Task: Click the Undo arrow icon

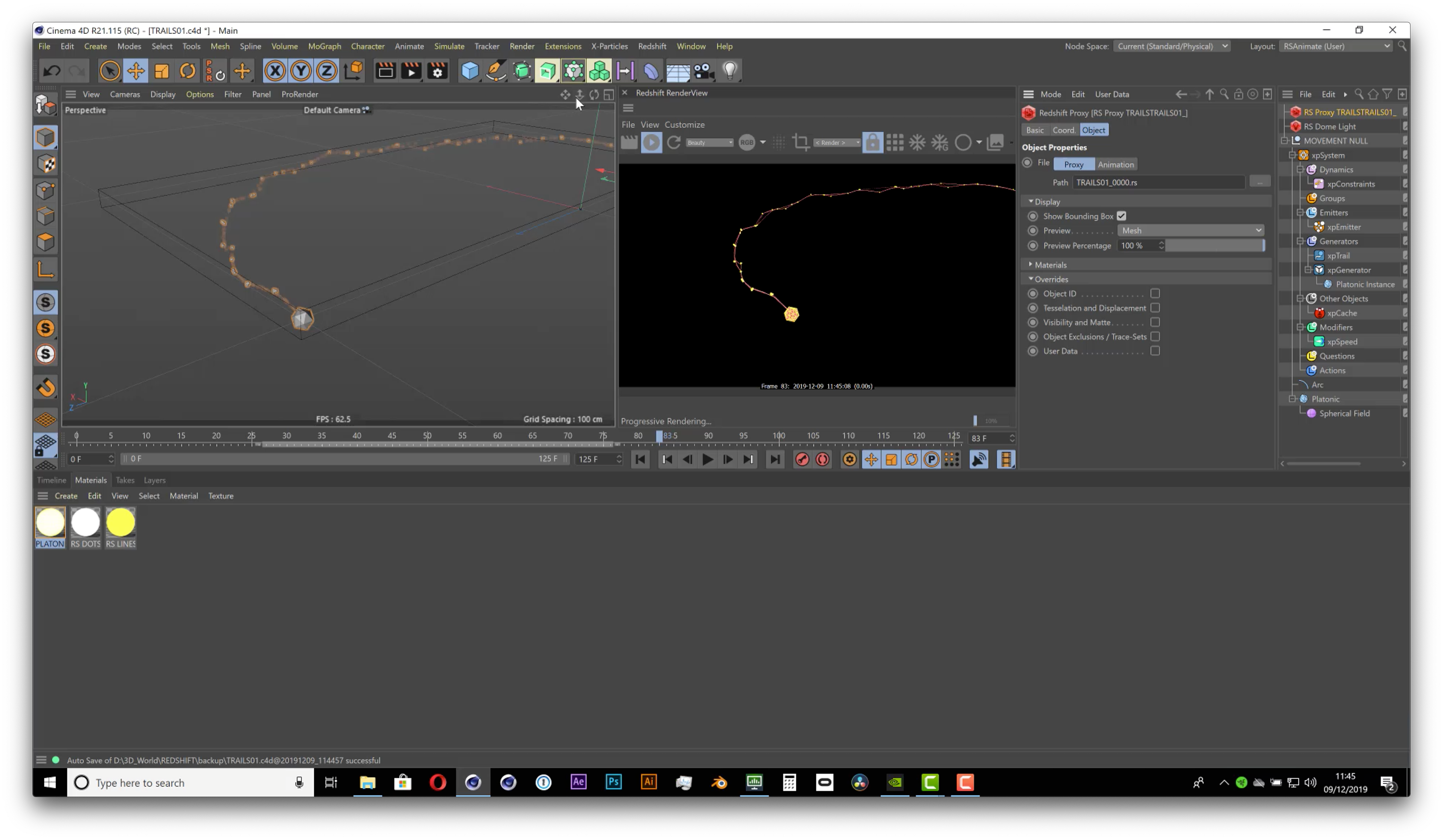Action: (x=51, y=71)
